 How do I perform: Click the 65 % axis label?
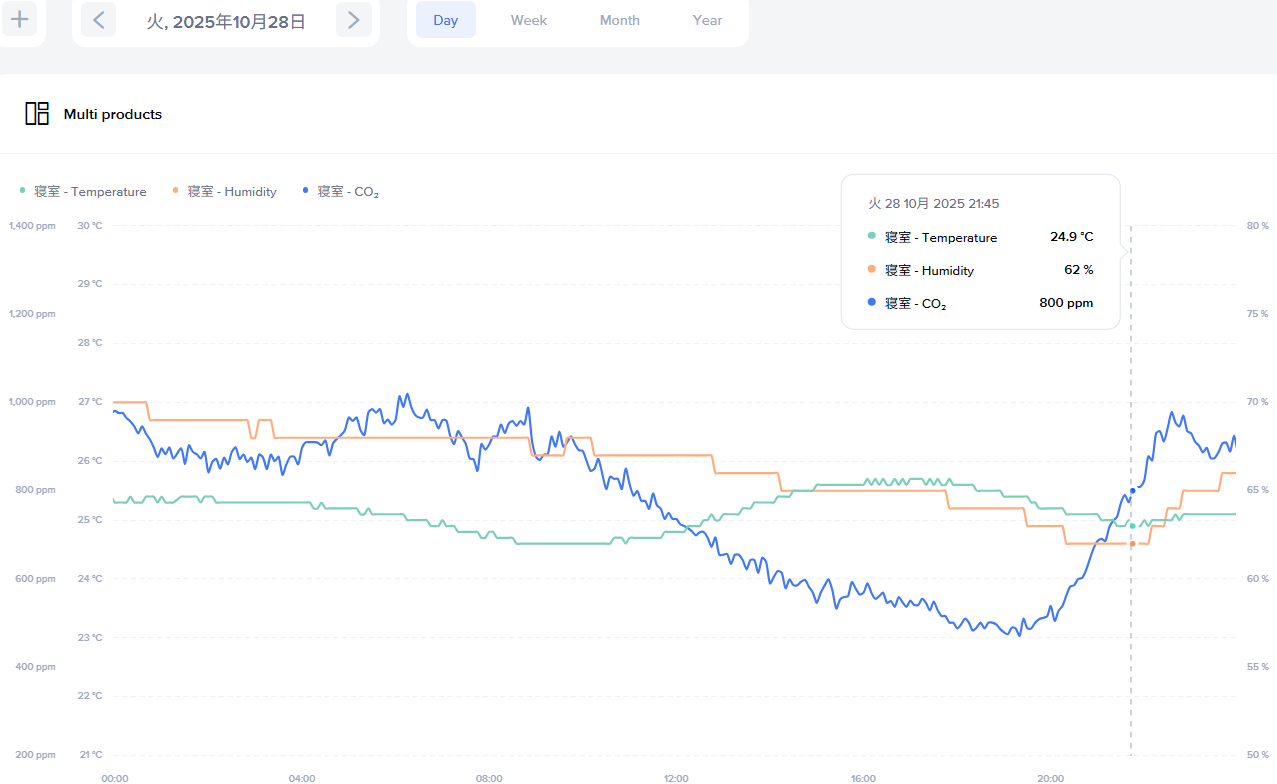(x=1258, y=490)
